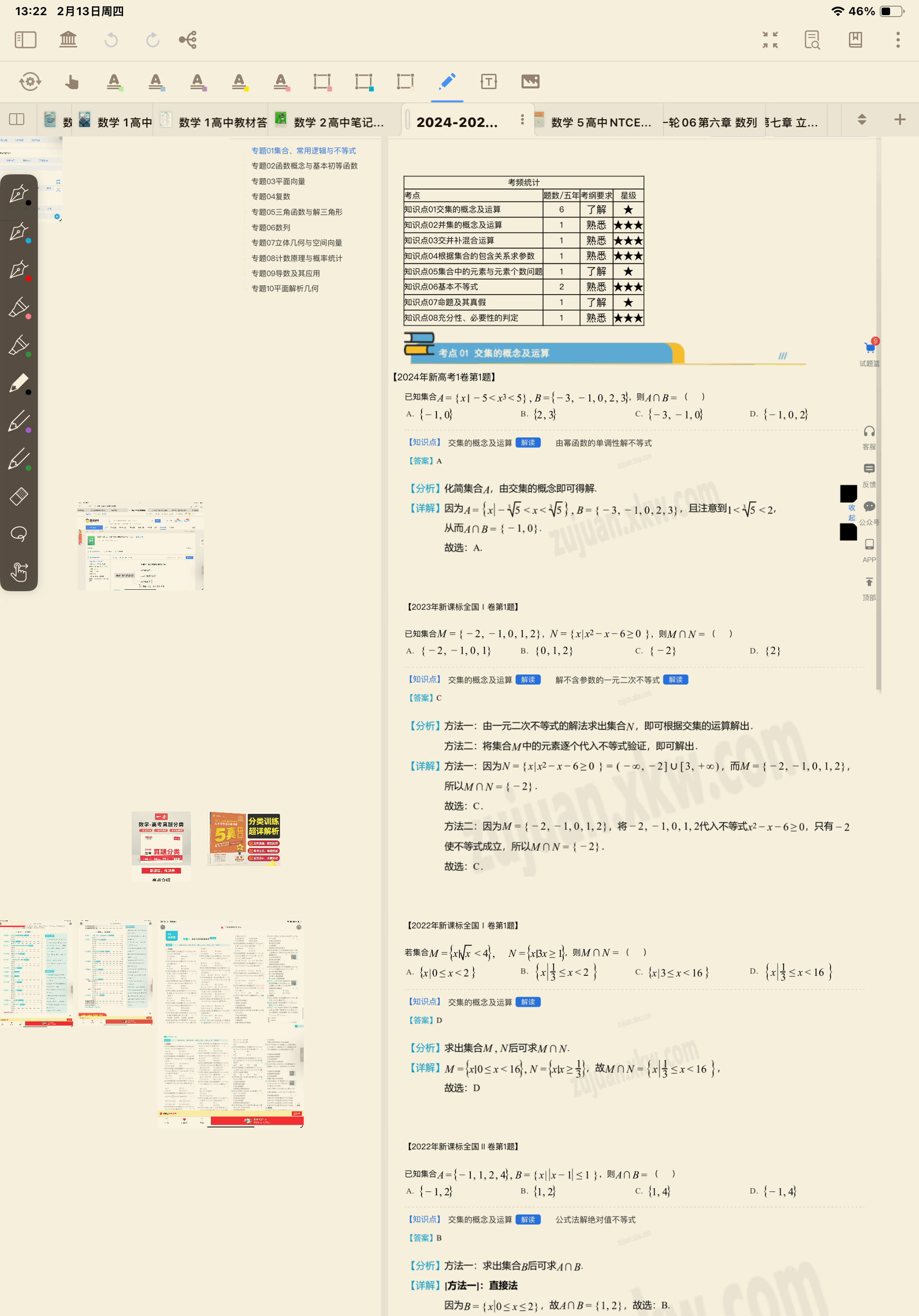919x1316 pixels.
Task: Open the web page screenshot thumbnail
Action: click(x=140, y=545)
